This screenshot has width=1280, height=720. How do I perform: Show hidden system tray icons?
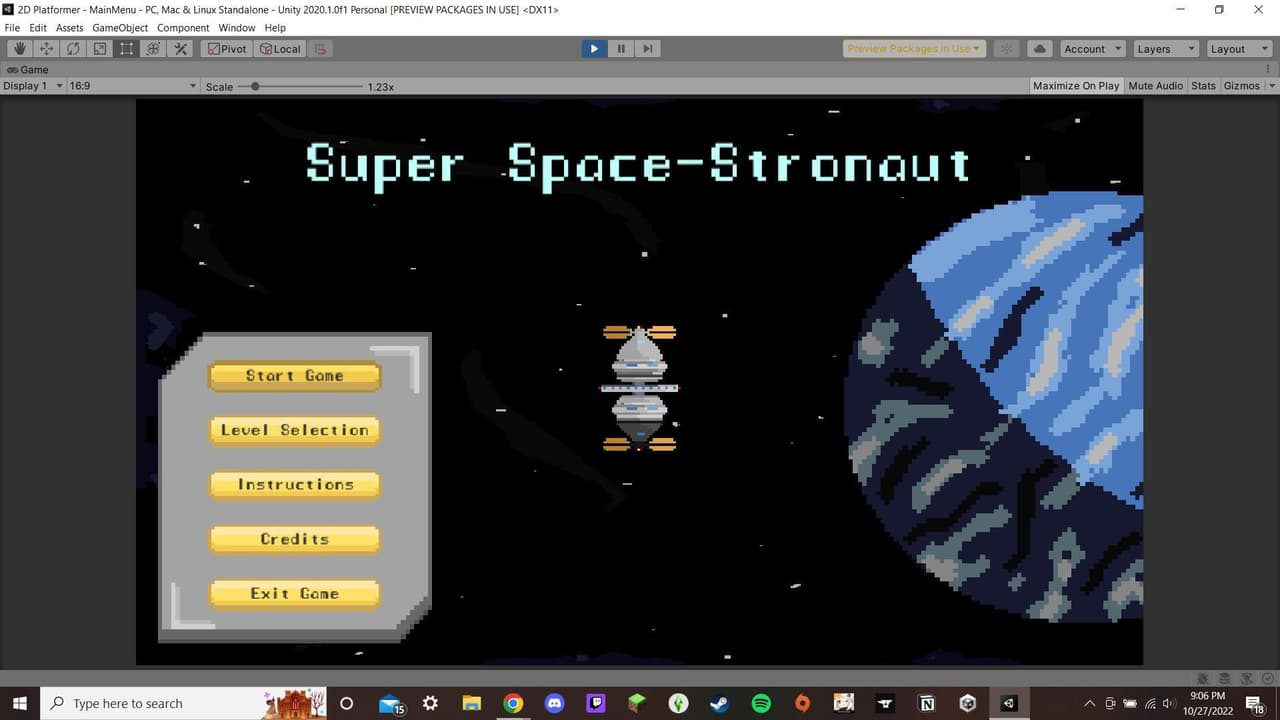pyautogui.click(x=1090, y=704)
